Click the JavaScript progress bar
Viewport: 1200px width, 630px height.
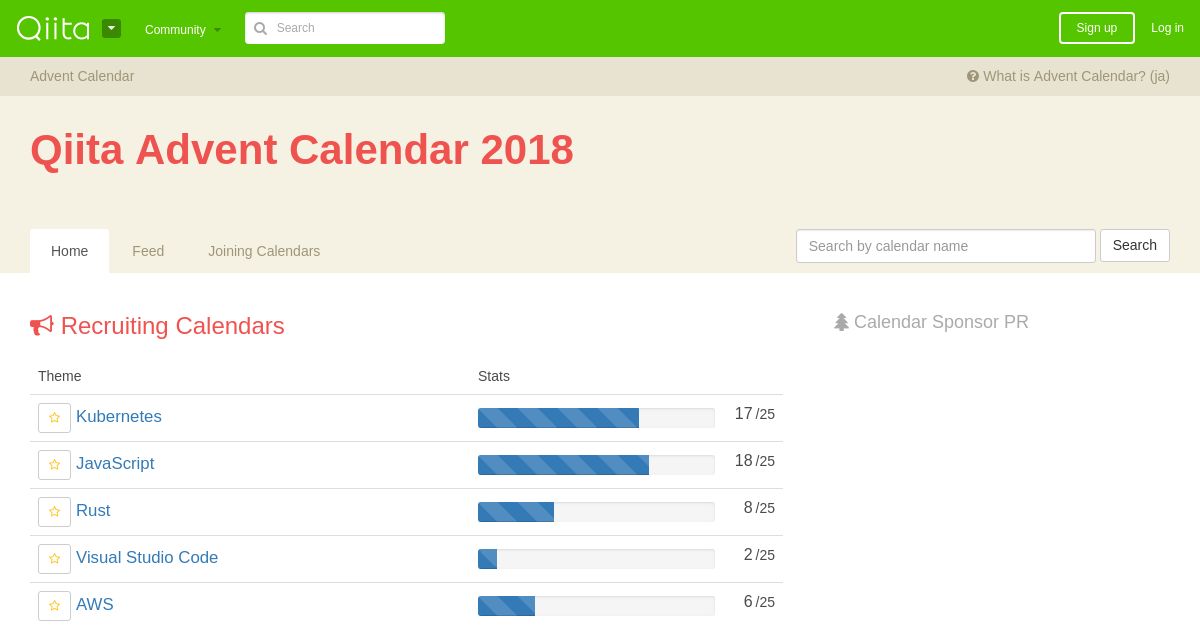coord(596,465)
